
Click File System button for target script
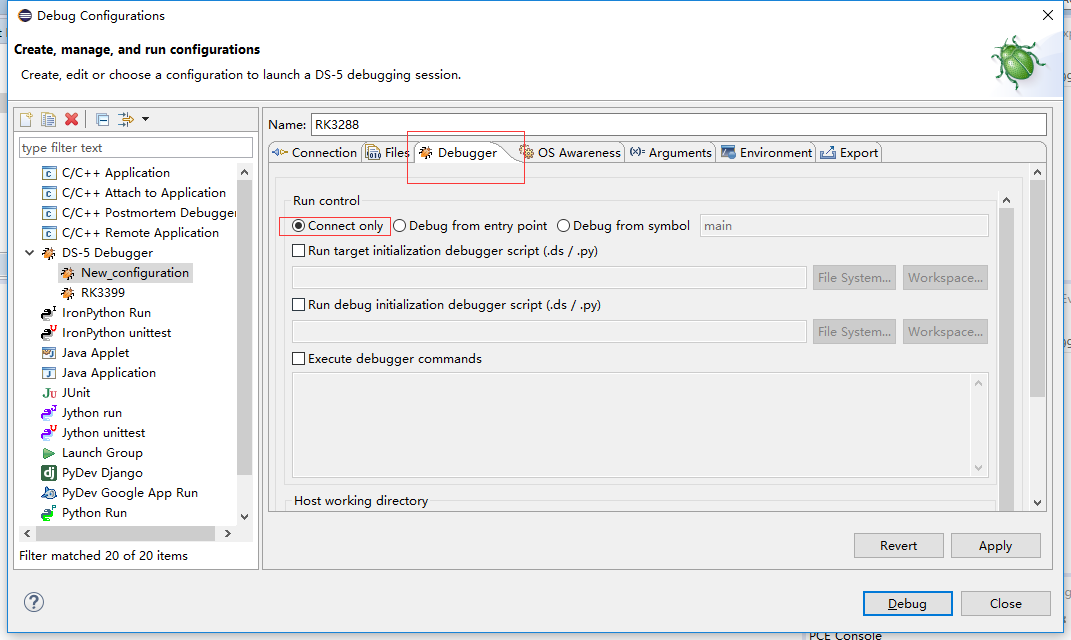pyautogui.click(x=854, y=277)
